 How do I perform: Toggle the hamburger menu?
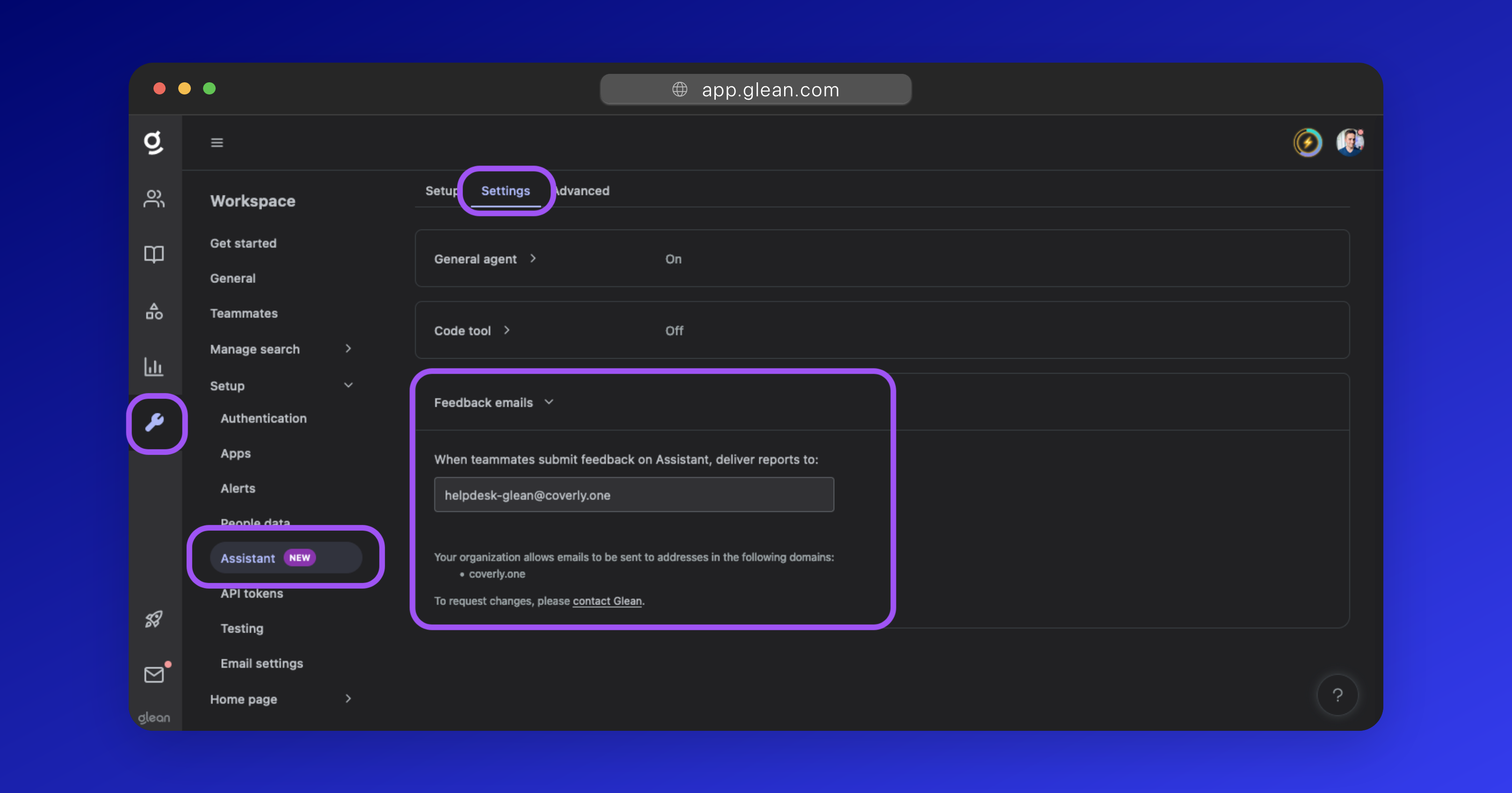pyautogui.click(x=217, y=143)
